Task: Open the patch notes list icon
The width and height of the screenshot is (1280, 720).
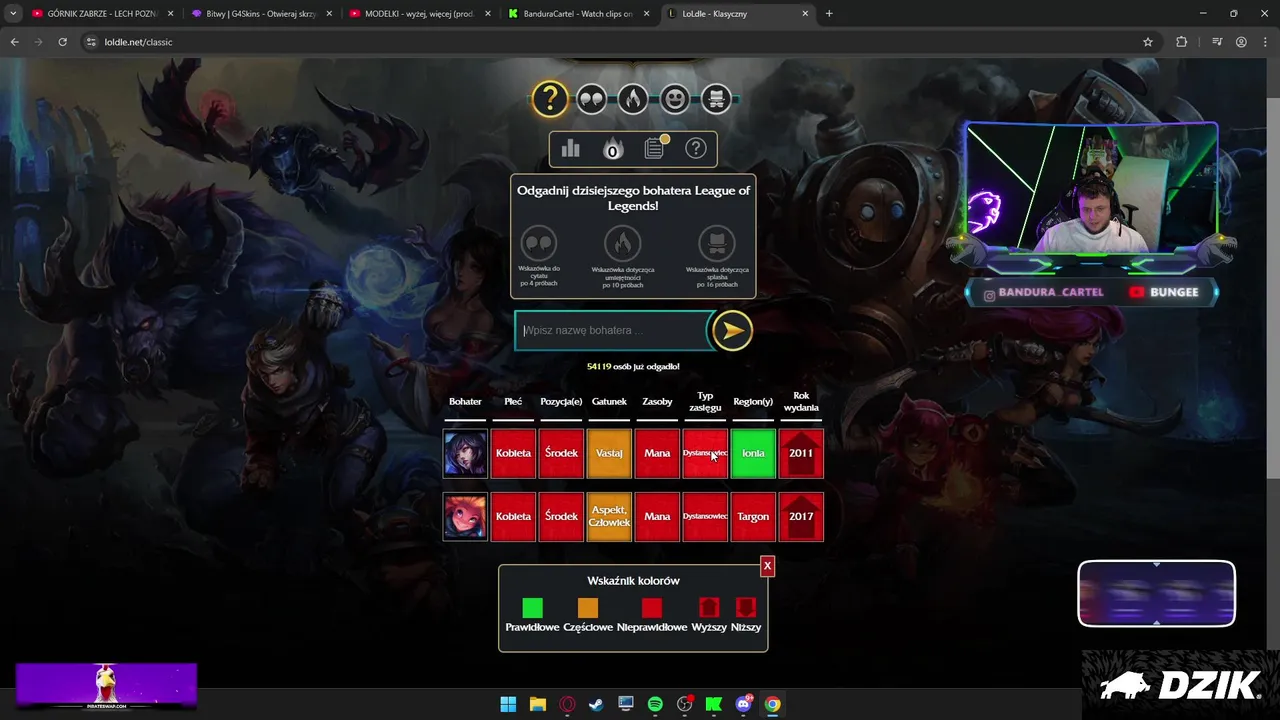Action: tap(655, 148)
